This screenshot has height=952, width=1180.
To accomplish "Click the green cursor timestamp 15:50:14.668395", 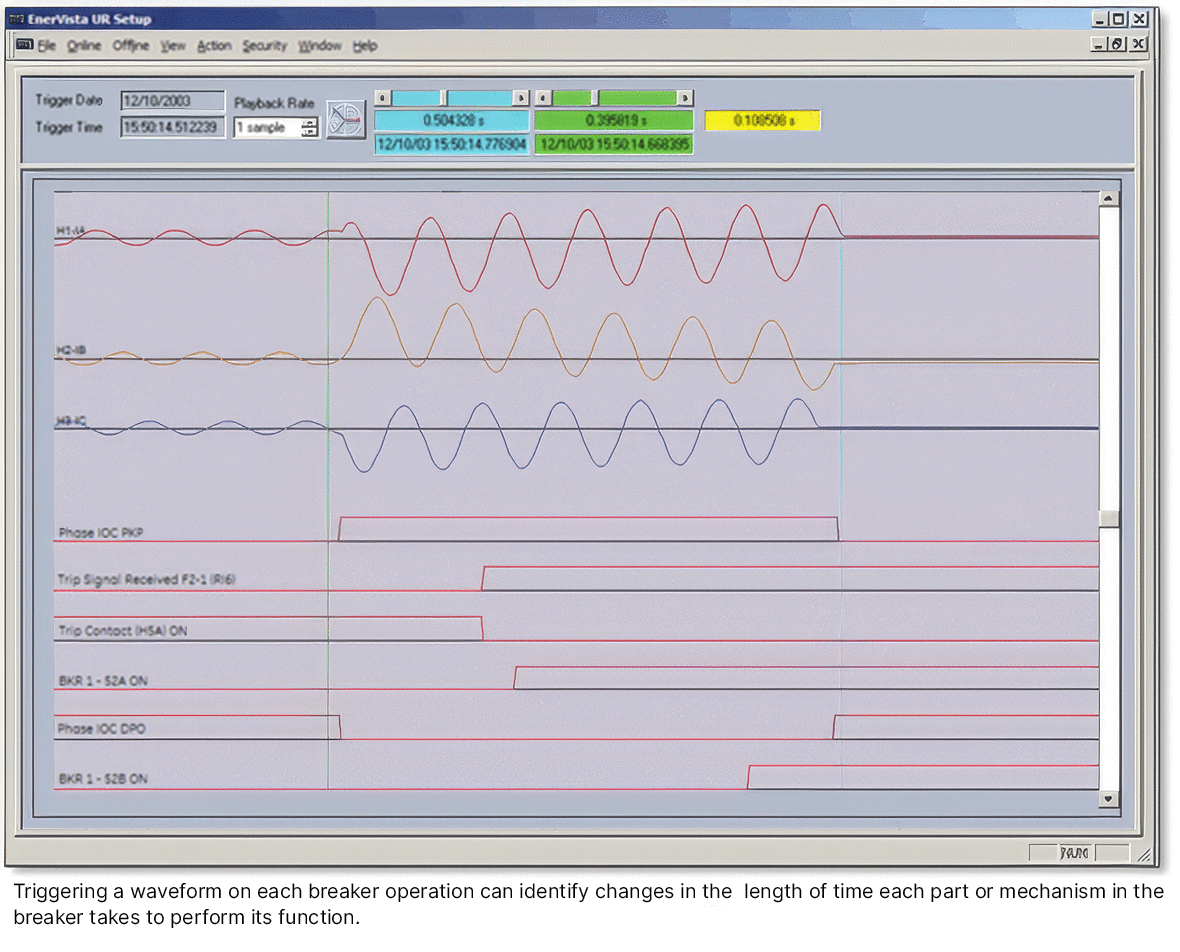I will coord(613,144).
